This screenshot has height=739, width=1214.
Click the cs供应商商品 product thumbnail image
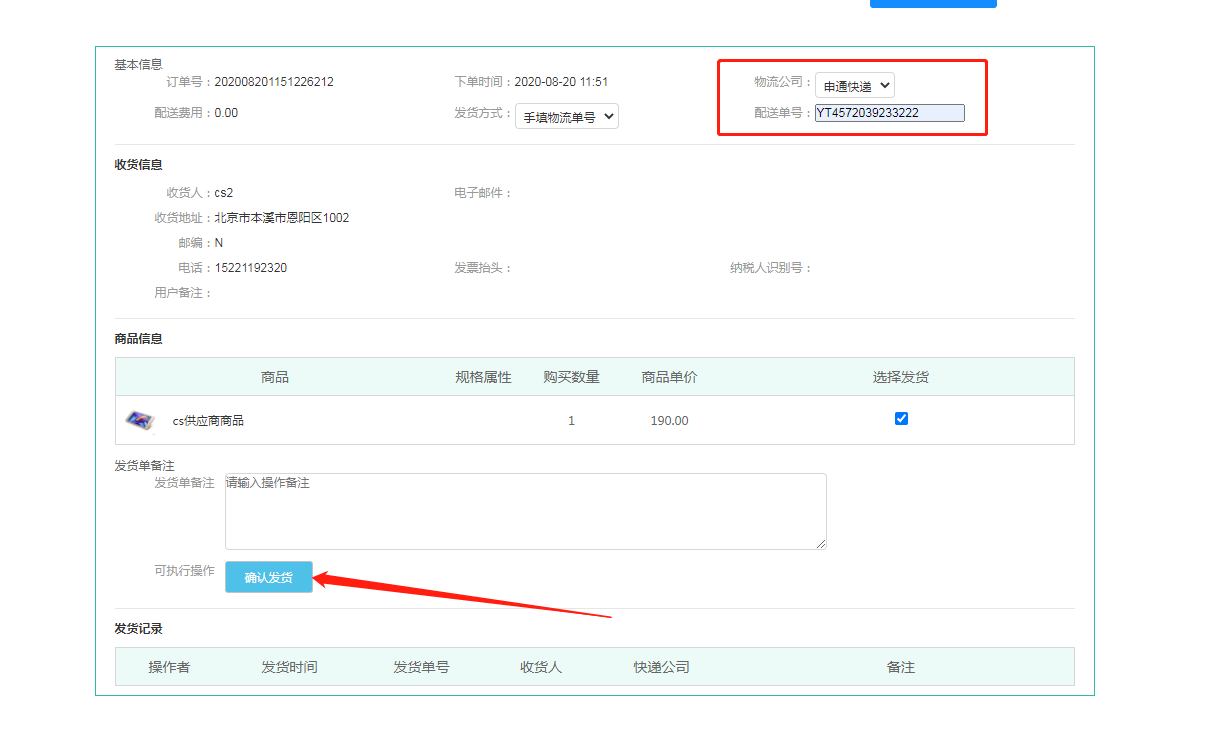tap(140, 421)
